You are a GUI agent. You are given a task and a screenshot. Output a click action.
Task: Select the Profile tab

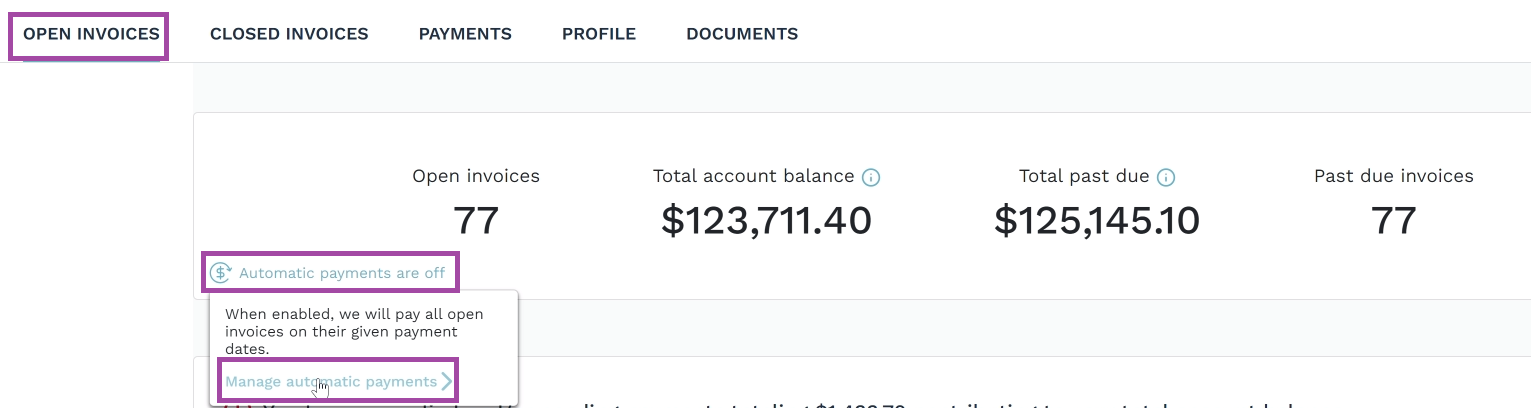coord(599,34)
